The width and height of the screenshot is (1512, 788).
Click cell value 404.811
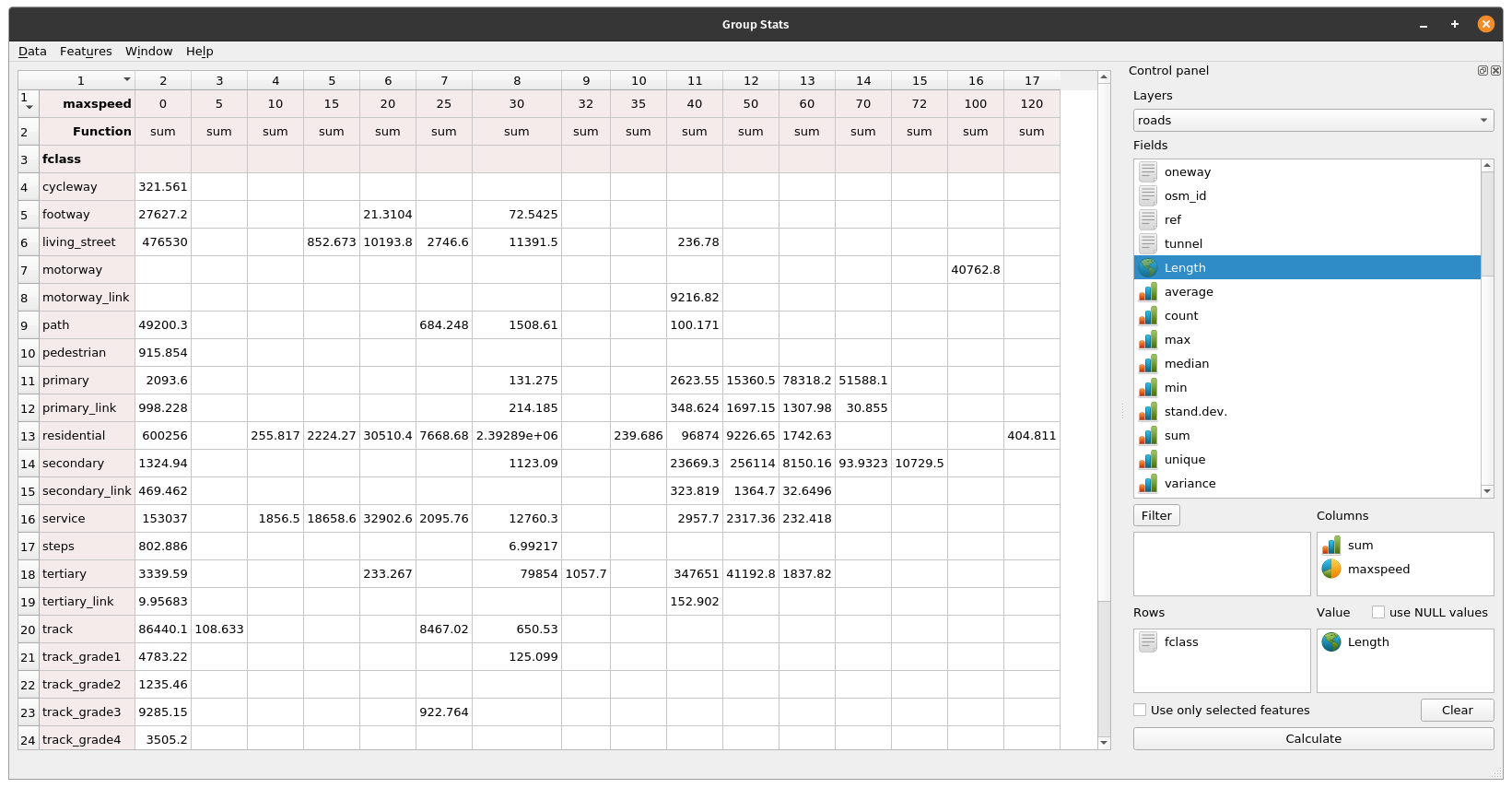pos(1032,435)
